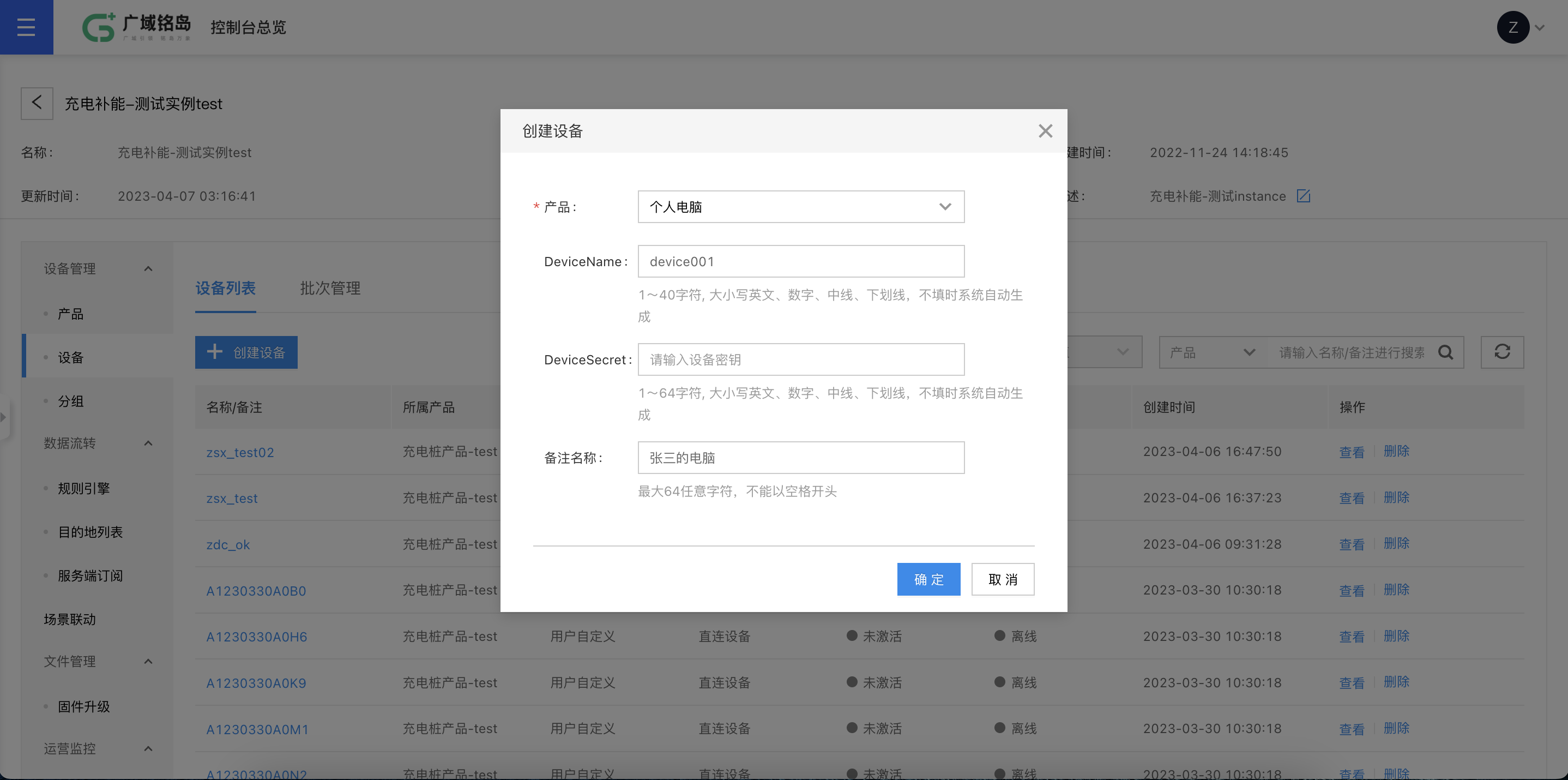Viewport: 1568px width, 780px height.
Task: Click the name/remark search field
Action: (1352, 352)
